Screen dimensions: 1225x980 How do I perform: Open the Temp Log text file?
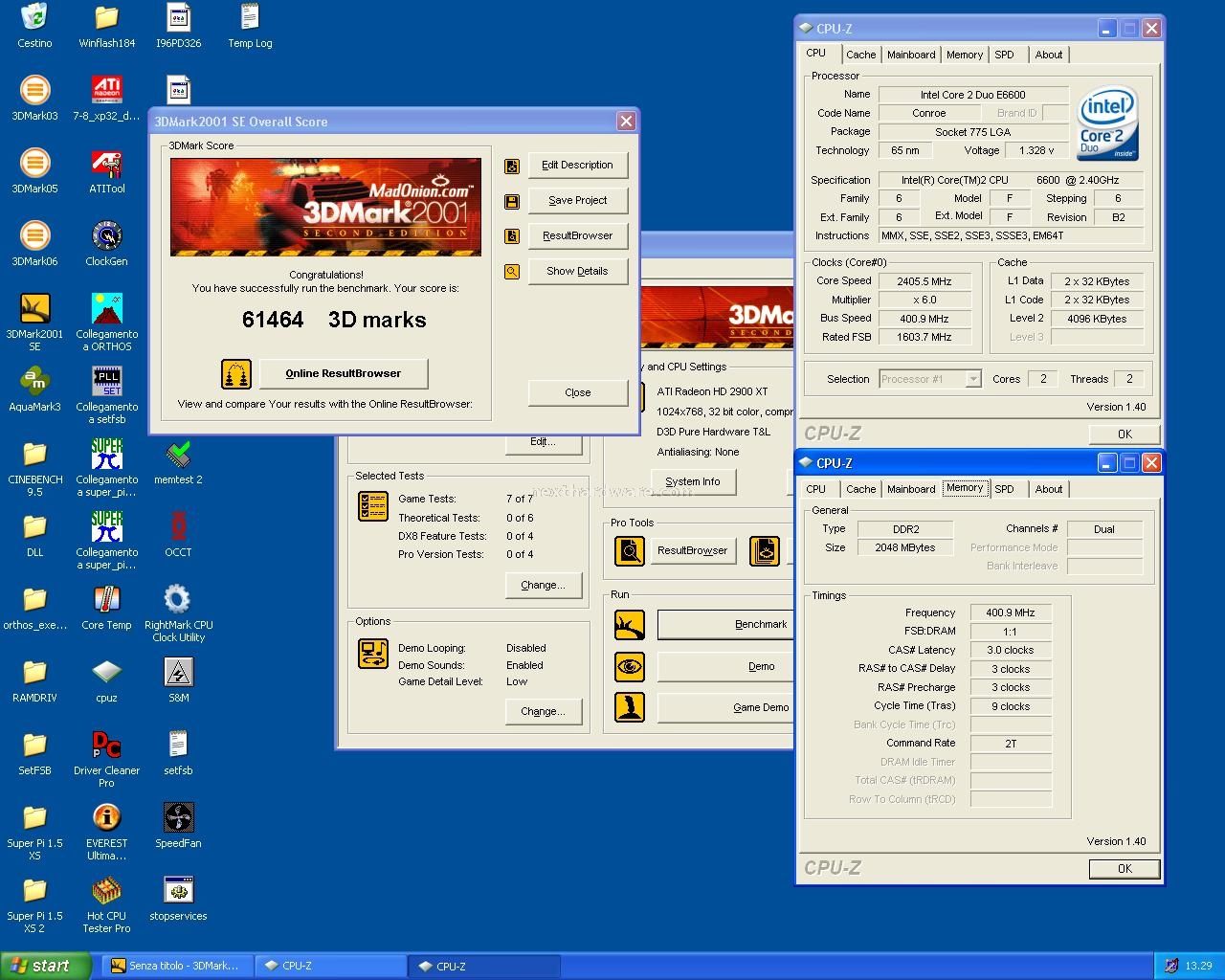[x=250, y=17]
